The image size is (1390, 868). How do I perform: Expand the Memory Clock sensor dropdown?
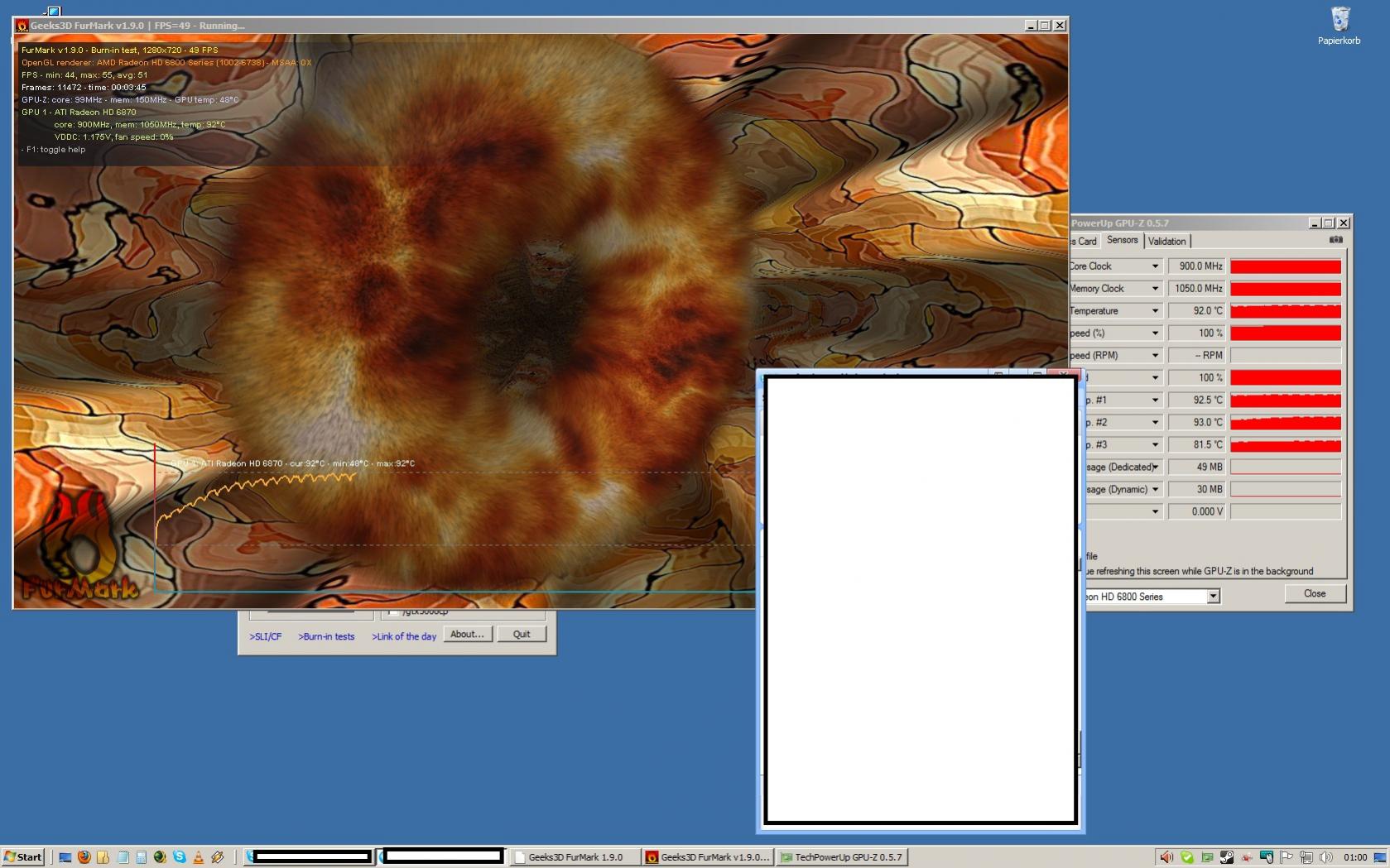(x=1155, y=289)
